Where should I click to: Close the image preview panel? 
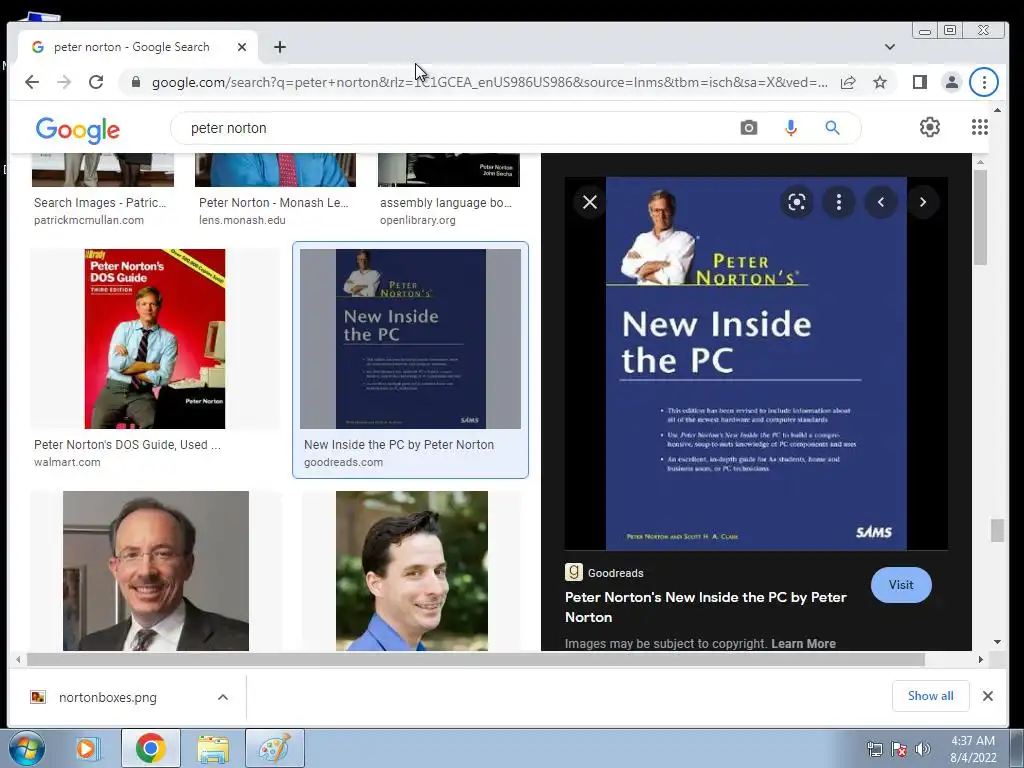[590, 202]
